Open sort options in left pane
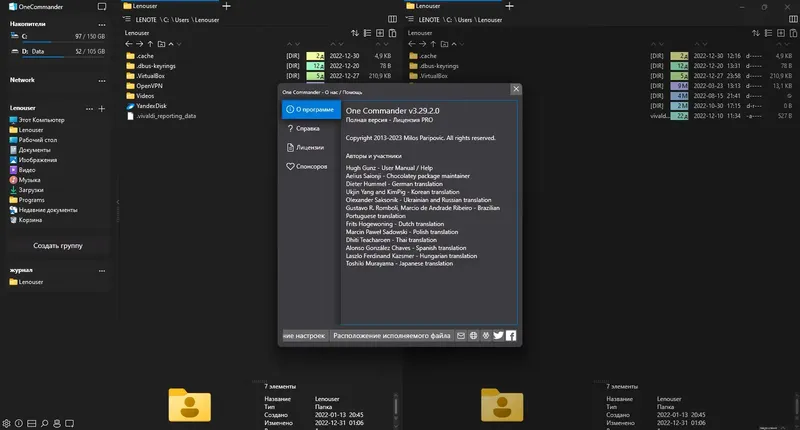 (x=355, y=33)
